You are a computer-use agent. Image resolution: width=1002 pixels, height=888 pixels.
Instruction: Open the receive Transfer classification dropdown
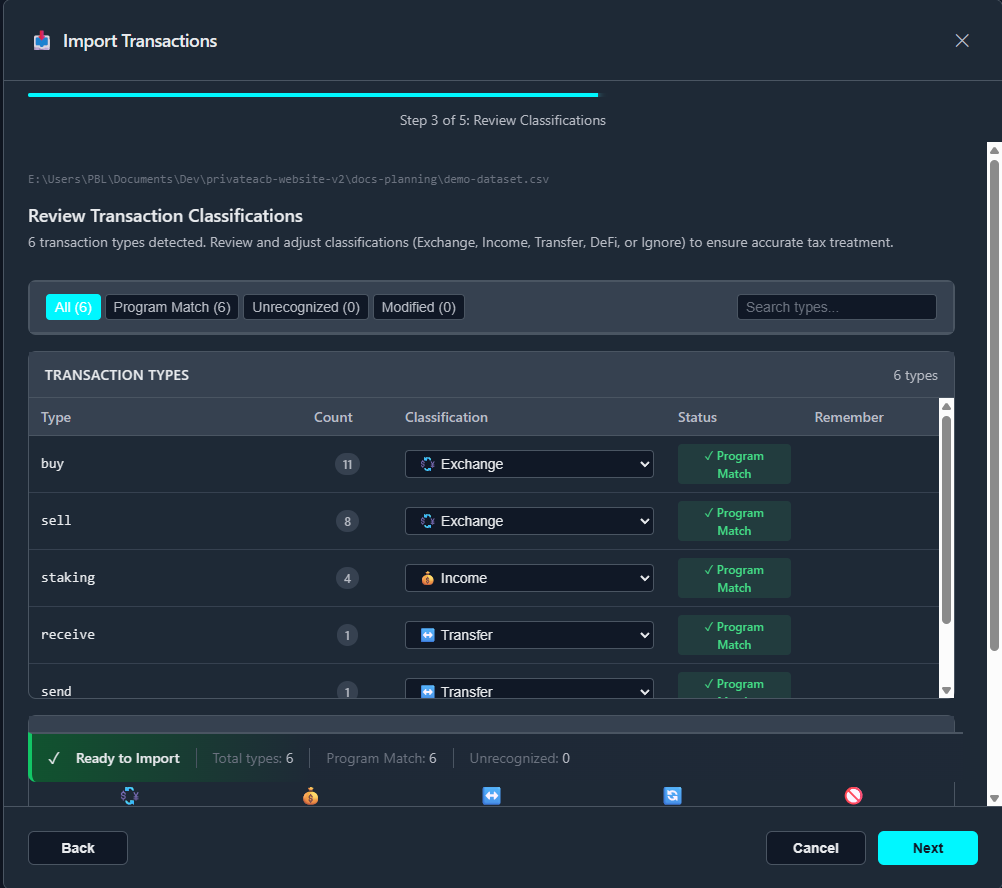(x=529, y=635)
